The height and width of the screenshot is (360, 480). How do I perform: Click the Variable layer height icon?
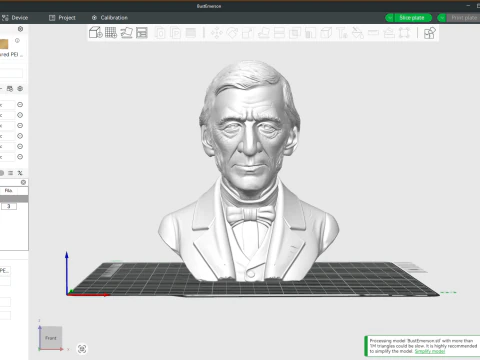pyautogui.click(x=191, y=33)
